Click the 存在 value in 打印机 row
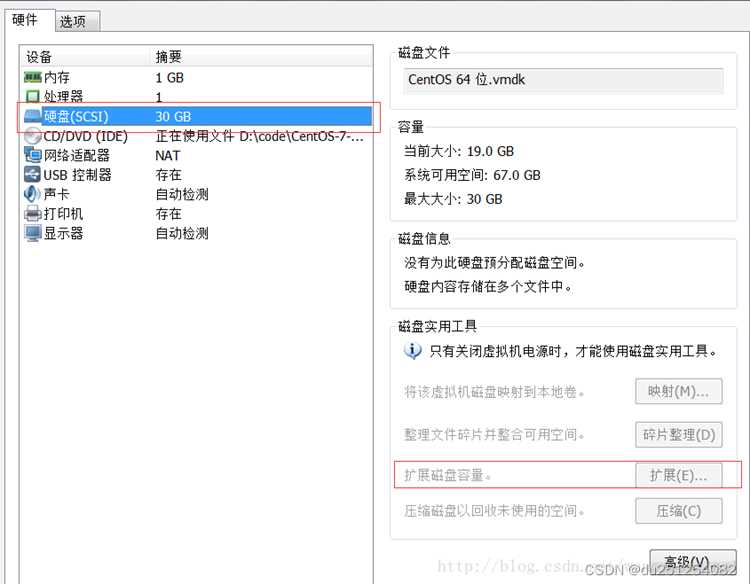Viewport: 750px width, 584px height. 168,214
